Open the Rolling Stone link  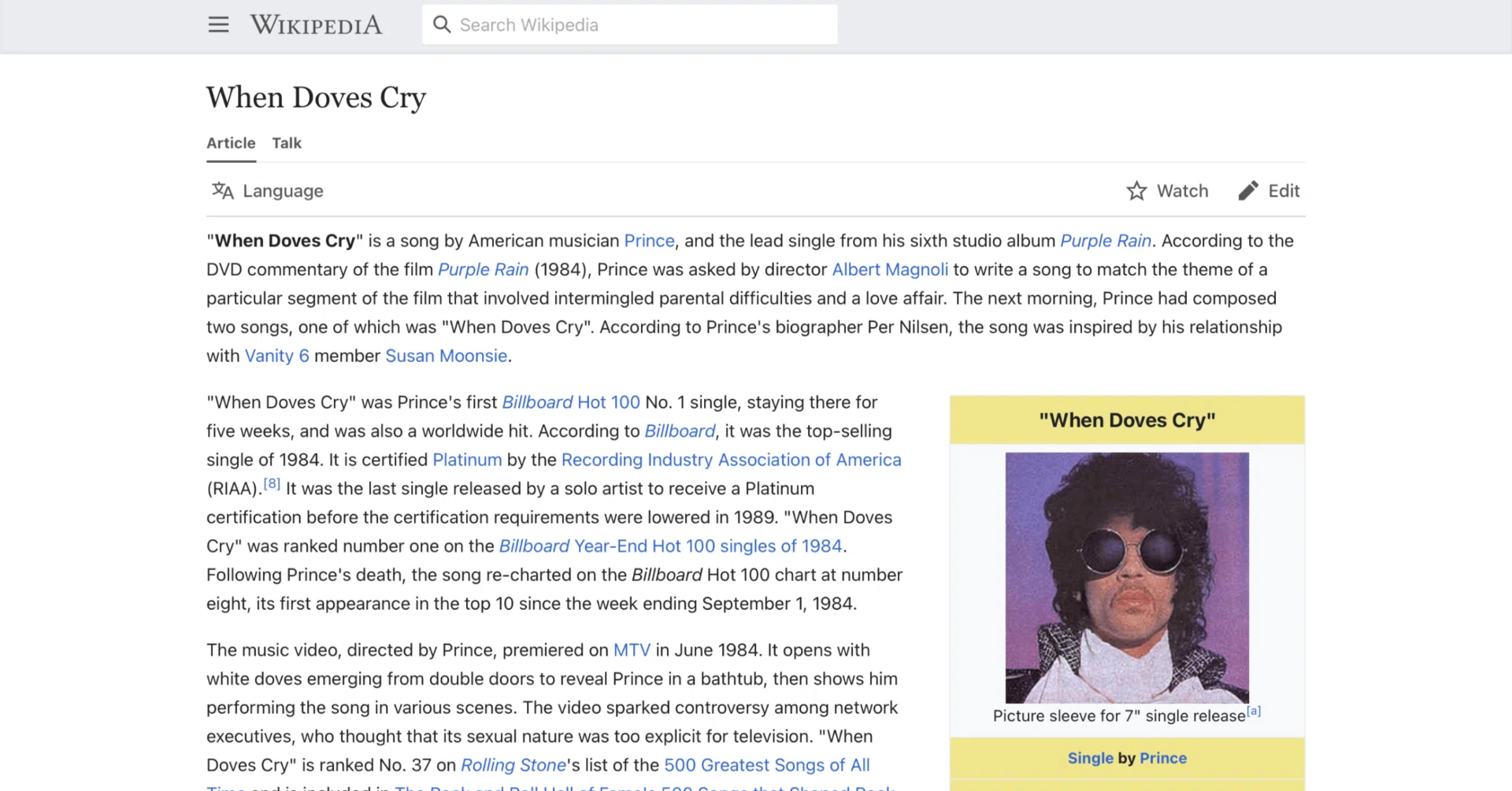click(x=513, y=765)
